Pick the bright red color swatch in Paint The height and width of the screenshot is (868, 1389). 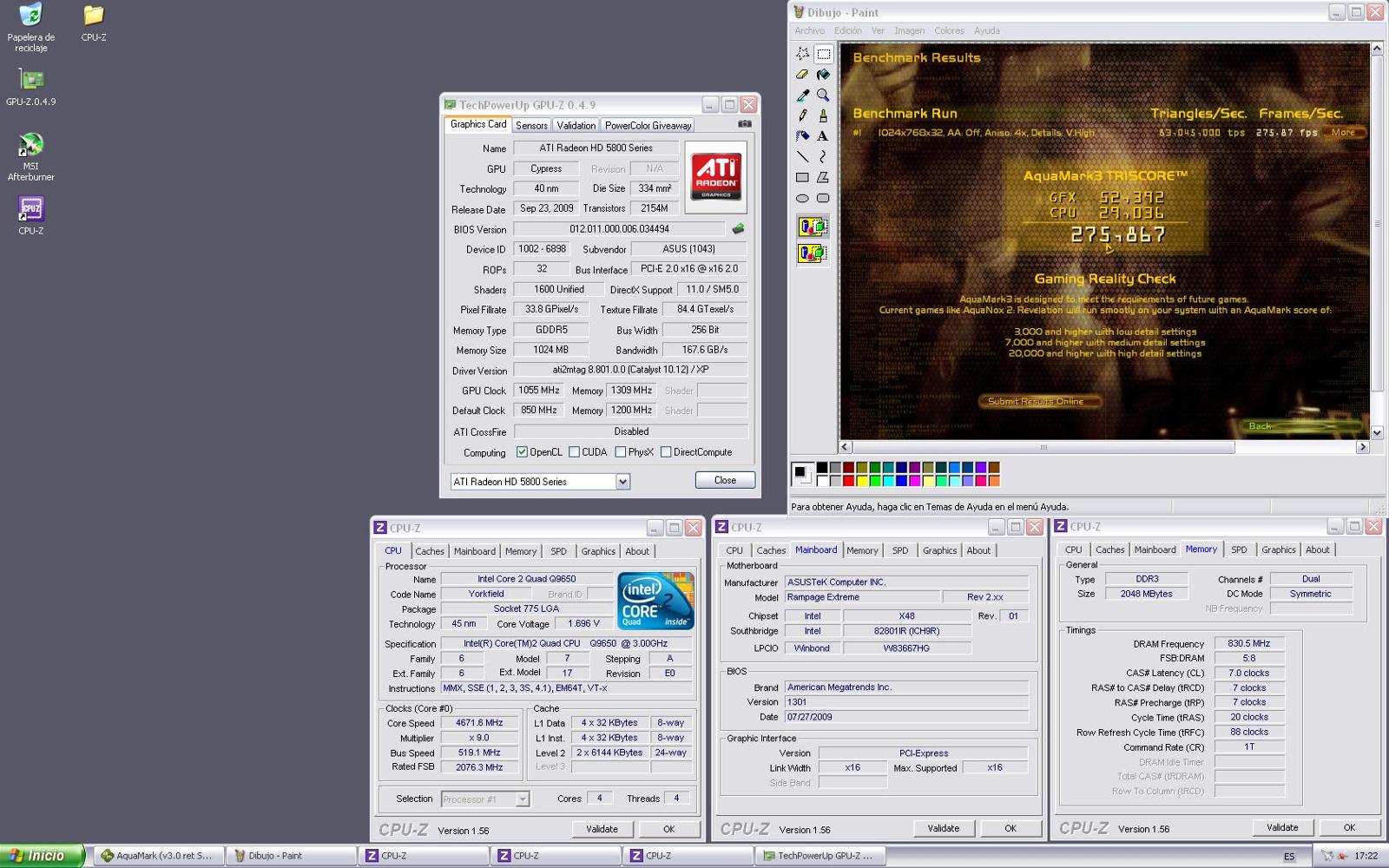848,481
